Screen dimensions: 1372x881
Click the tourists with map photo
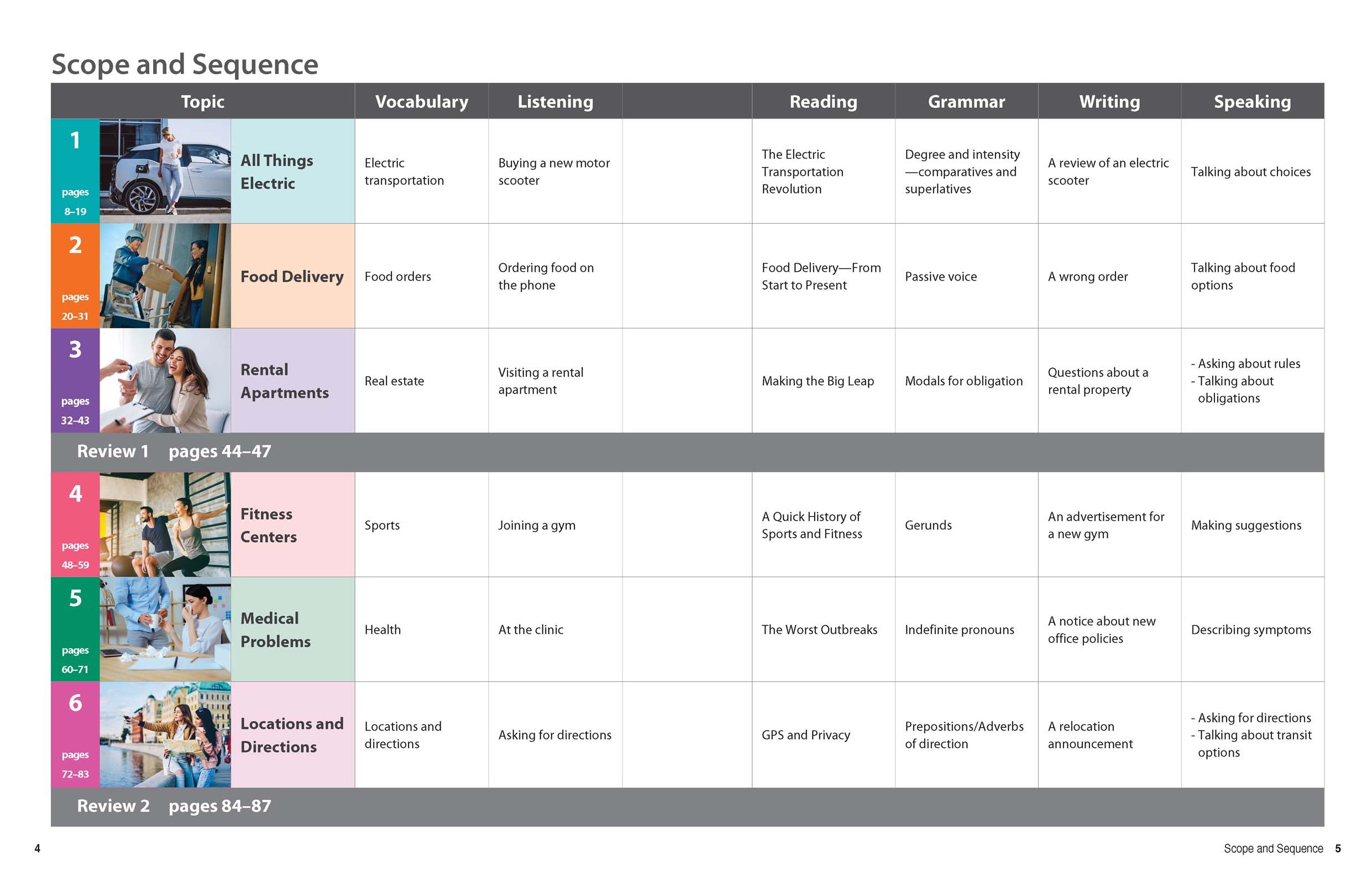click(165, 734)
